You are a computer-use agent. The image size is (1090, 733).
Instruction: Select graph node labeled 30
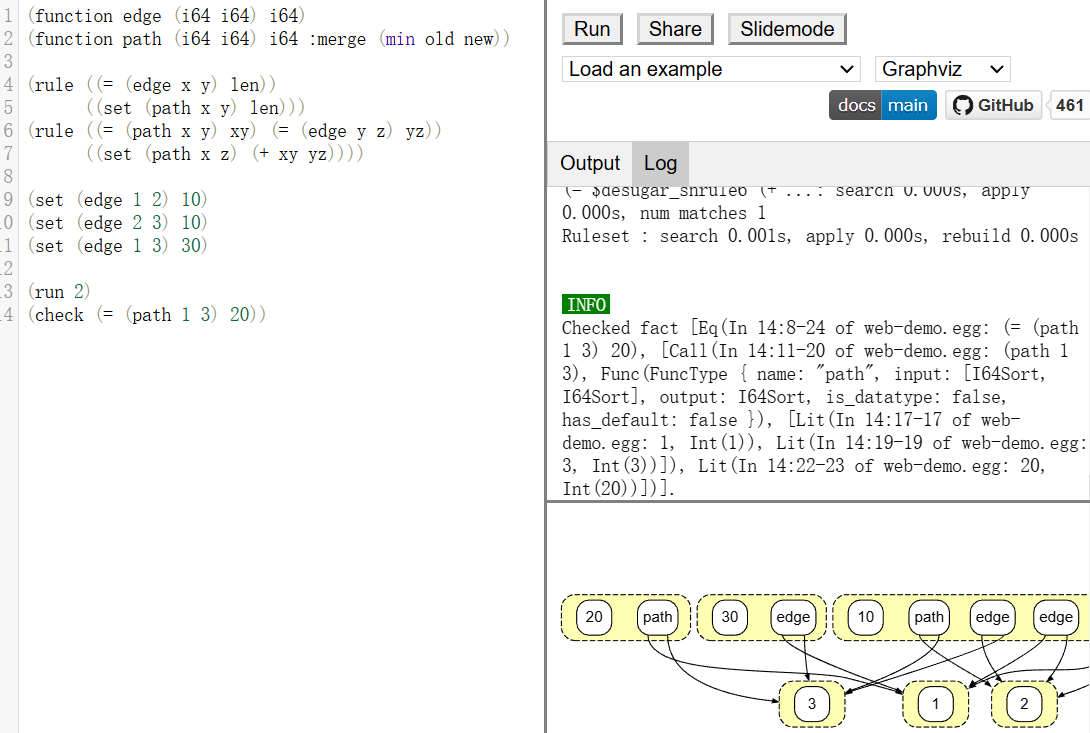click(730, 617)
